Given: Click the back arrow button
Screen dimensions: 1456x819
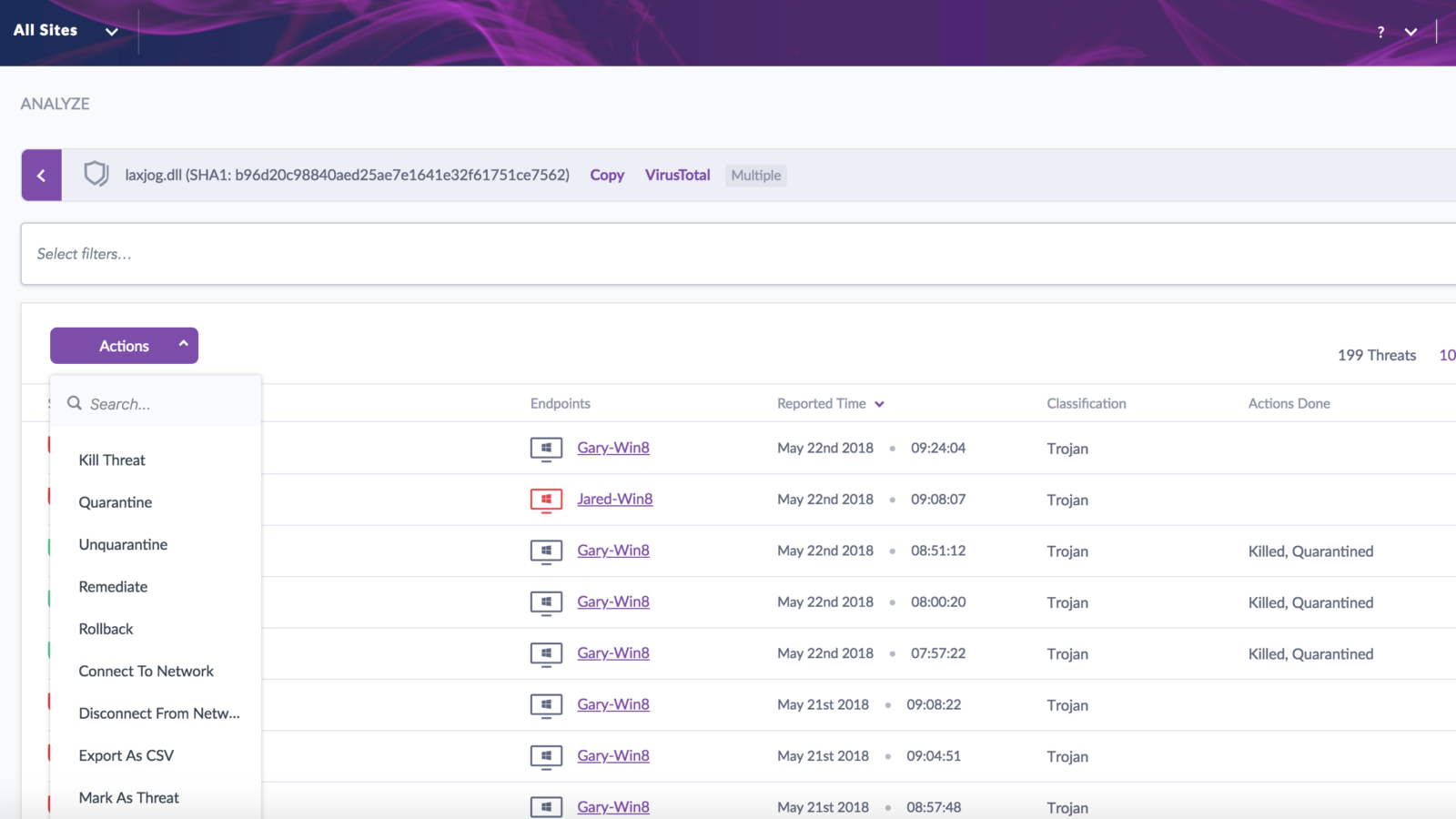Looking at the screenshot, I should point(41,175).
